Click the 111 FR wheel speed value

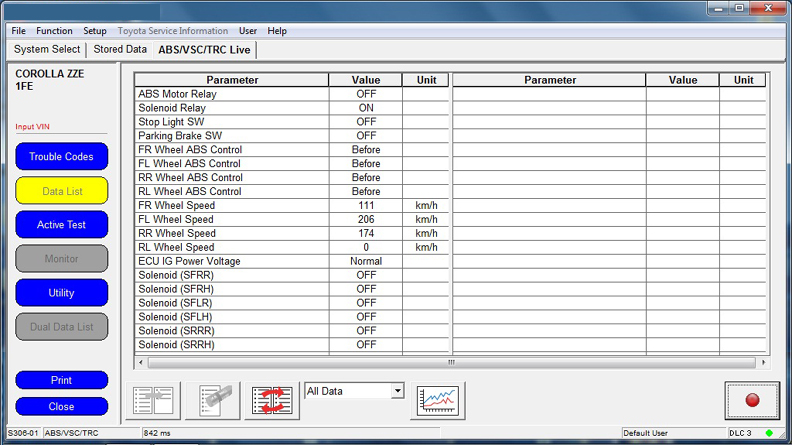pos(366,206)
